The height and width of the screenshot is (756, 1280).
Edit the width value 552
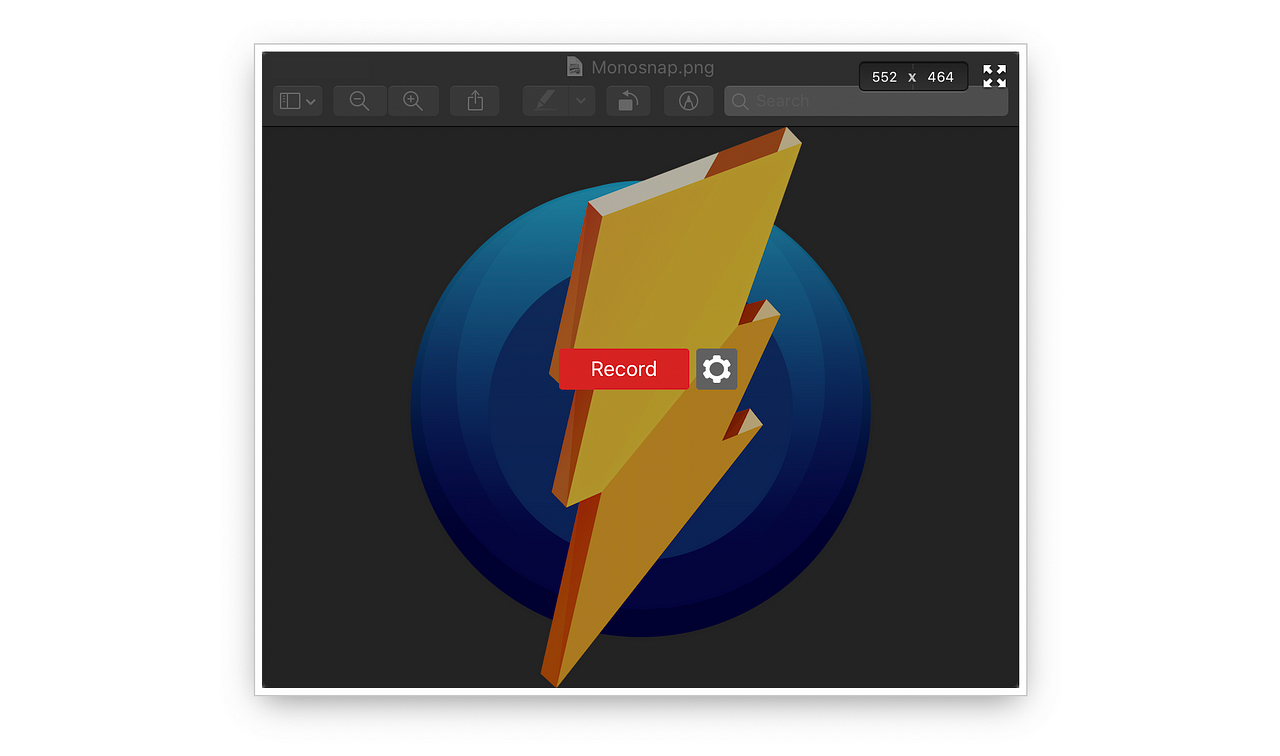(x=884, y=77)
